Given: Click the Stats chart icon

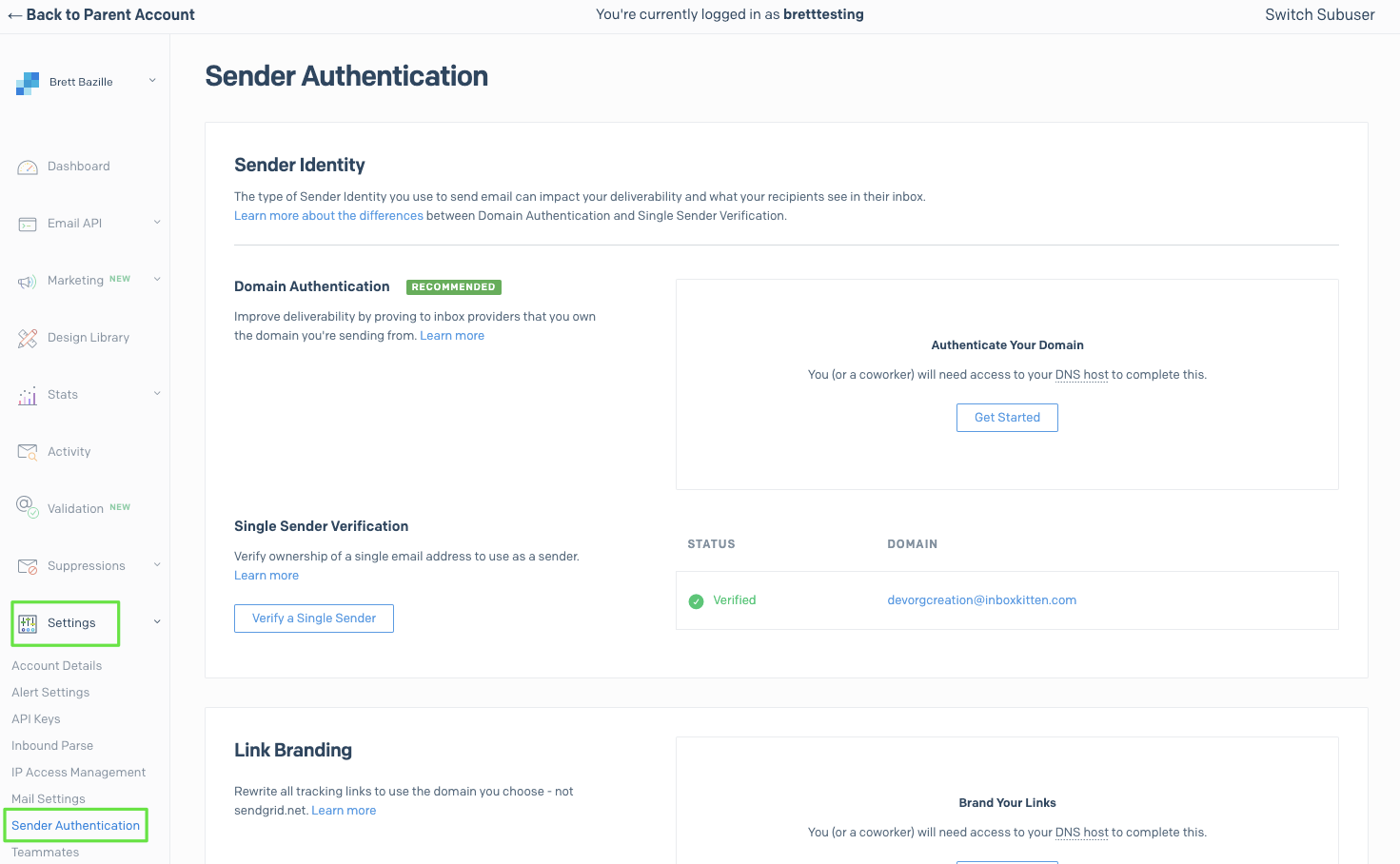Looking at the screenshot, I should pos(28,396).
